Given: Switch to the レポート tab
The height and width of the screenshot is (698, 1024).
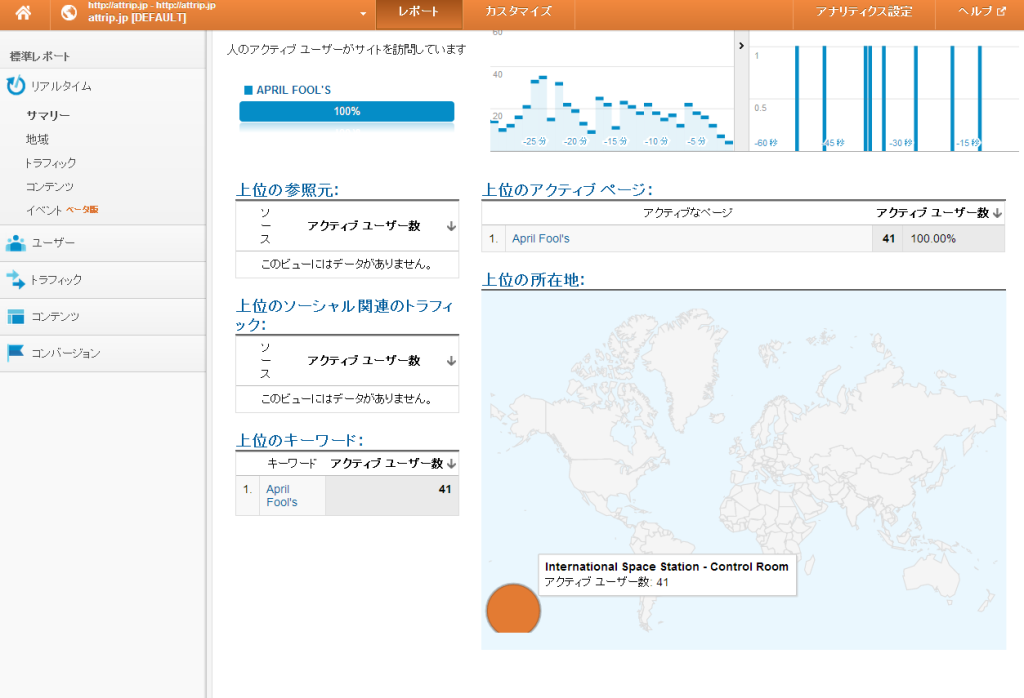Looking at the screenshot, I should 418,12.
